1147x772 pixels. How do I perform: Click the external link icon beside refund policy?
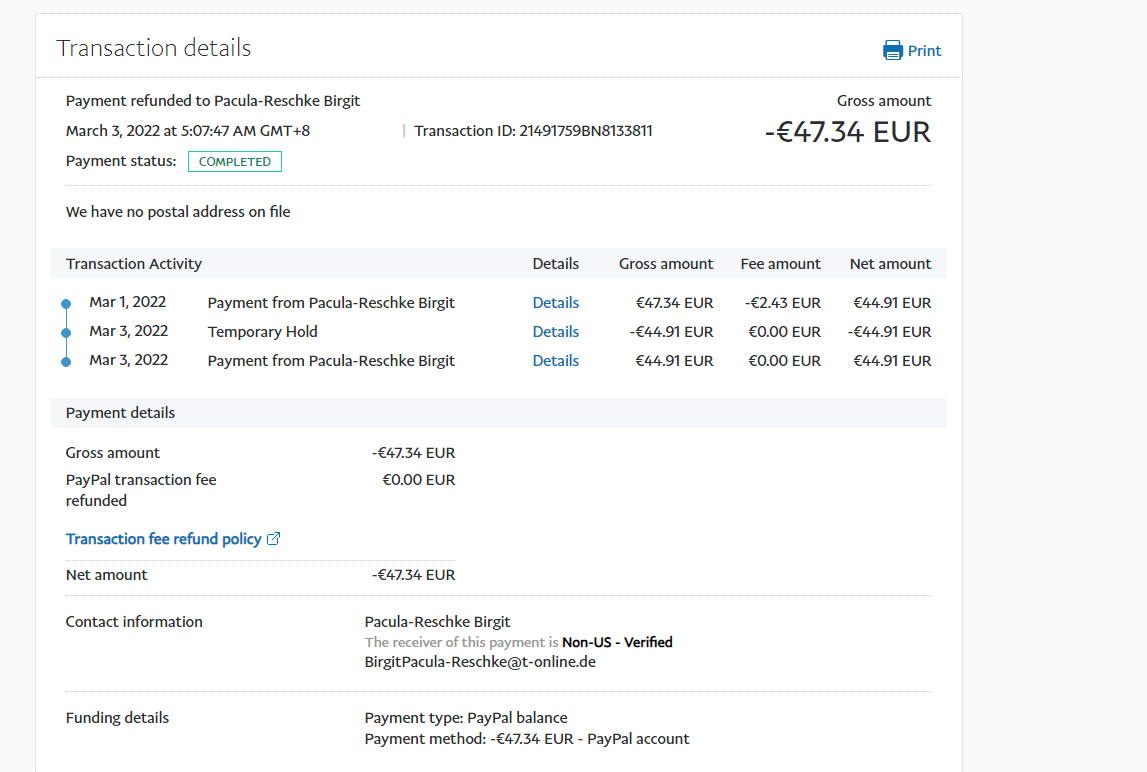point(274,539)
